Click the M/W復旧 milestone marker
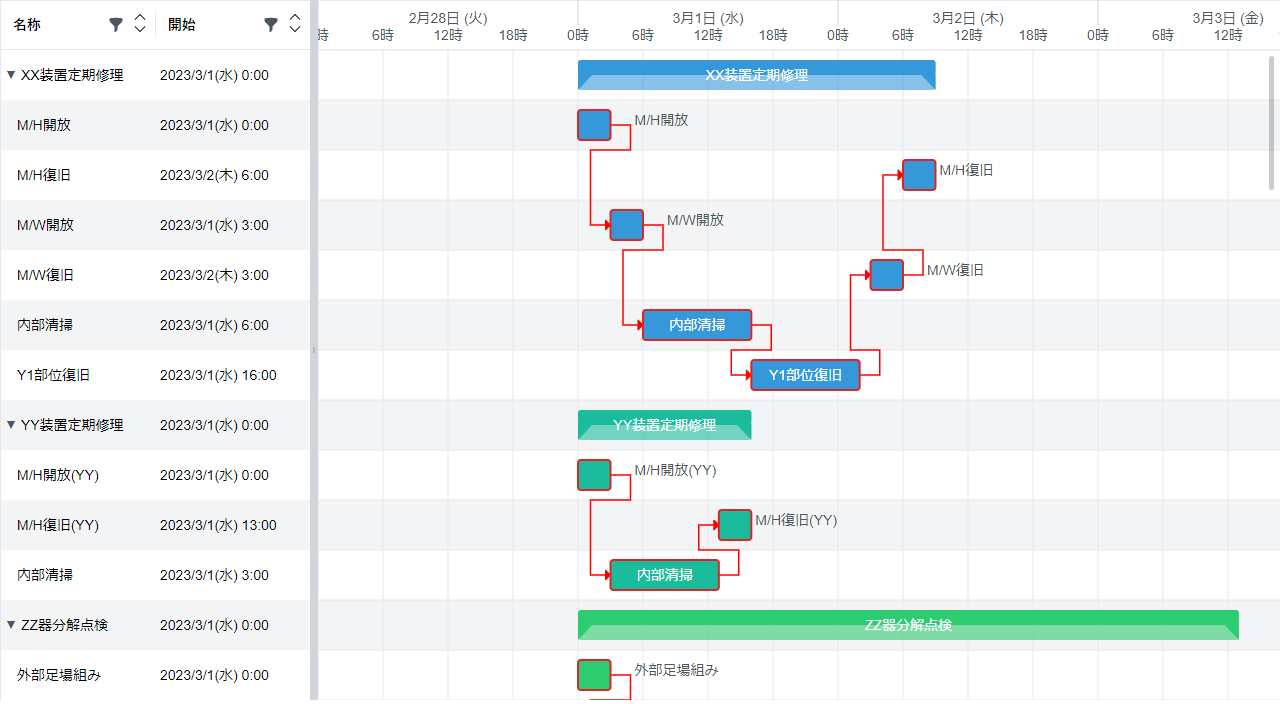The image size is (1280, 704). [x=886, y=274]
